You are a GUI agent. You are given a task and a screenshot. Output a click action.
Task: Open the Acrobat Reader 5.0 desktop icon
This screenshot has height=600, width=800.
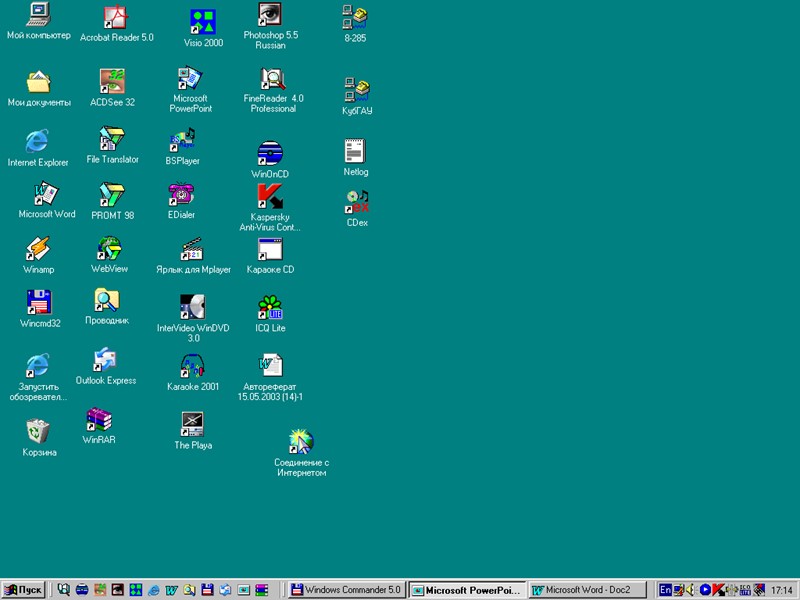coord(117,18)
